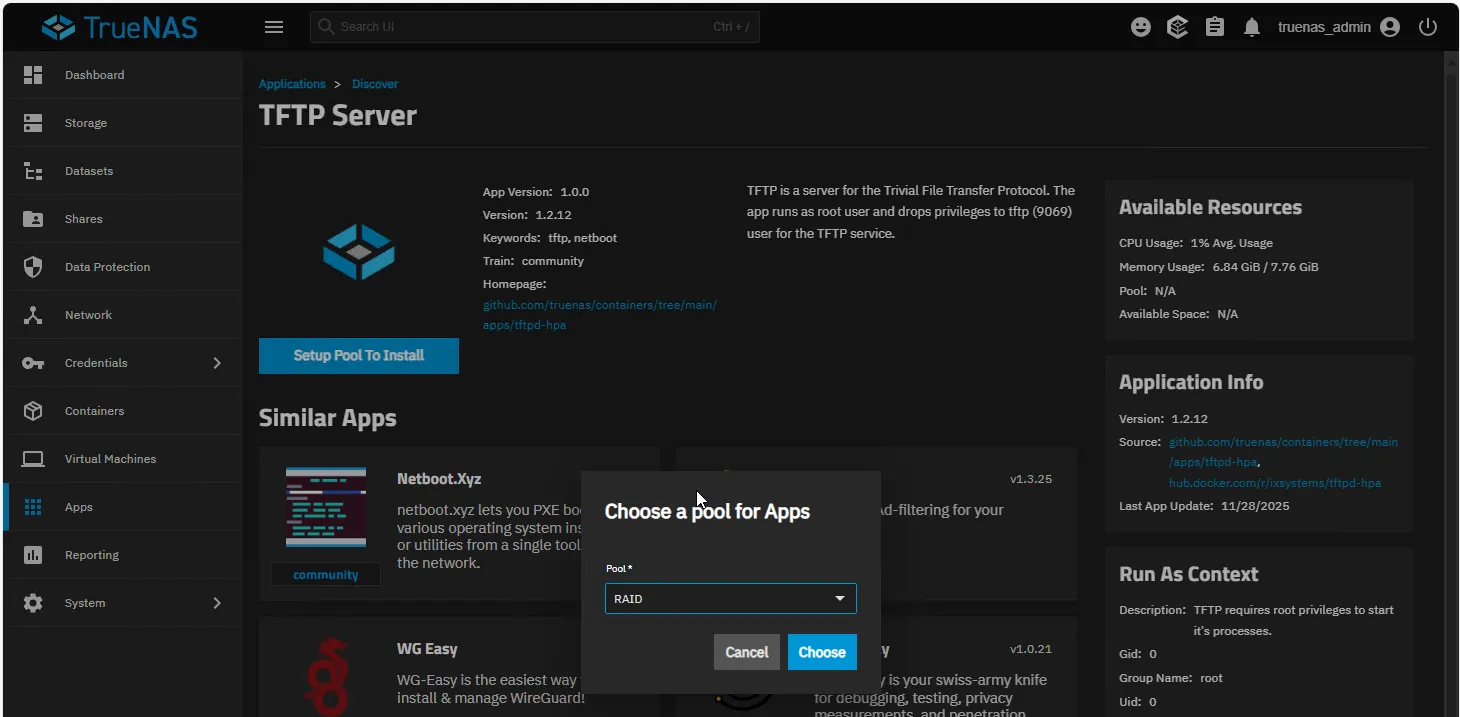
Task: Focus the Search UI input field
Action: click(x=520, y=27)
